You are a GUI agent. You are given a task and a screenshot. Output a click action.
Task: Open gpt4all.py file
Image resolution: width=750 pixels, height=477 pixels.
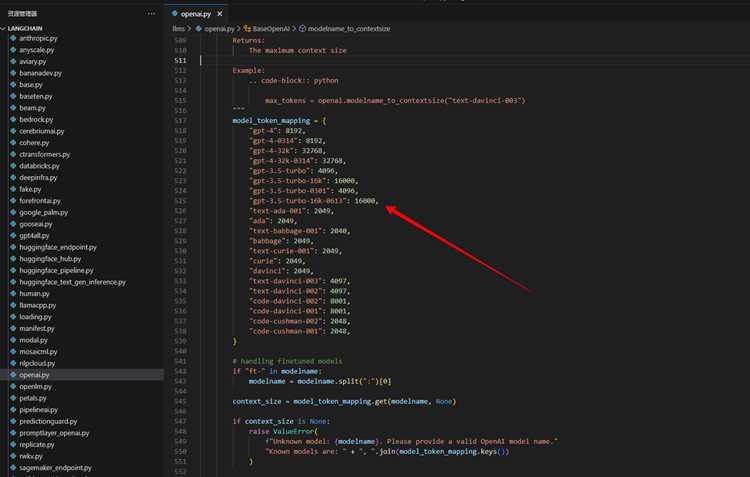click(x=34, y=236)
